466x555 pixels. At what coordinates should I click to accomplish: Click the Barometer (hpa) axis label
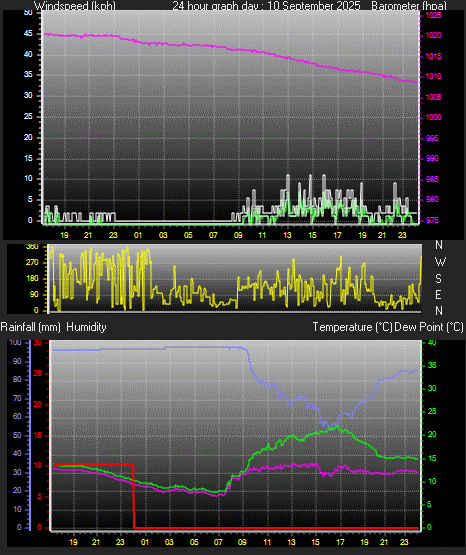pyautogui.click(x=409, y=5)
